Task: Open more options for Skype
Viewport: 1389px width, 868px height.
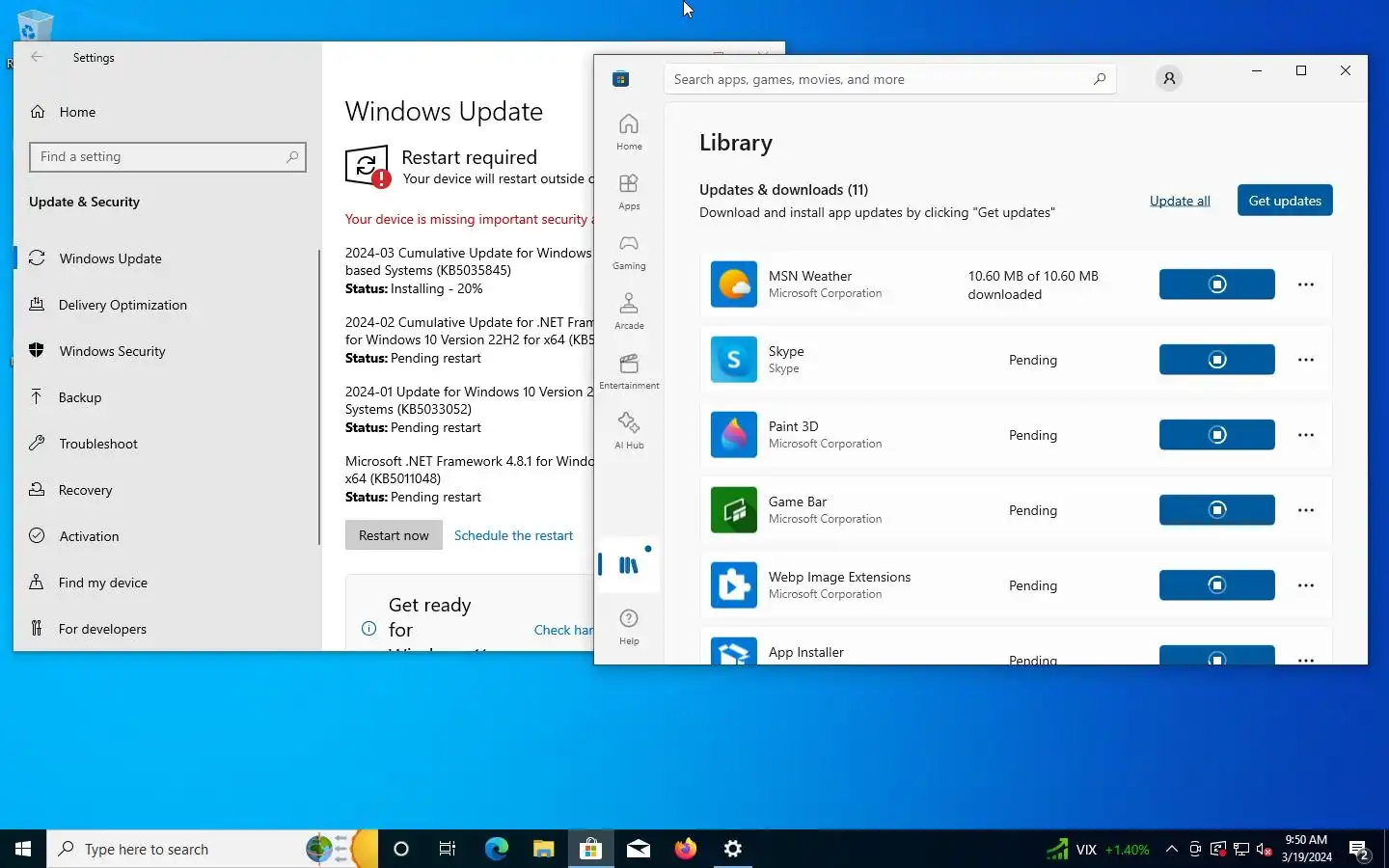Action: [1306, 360]
